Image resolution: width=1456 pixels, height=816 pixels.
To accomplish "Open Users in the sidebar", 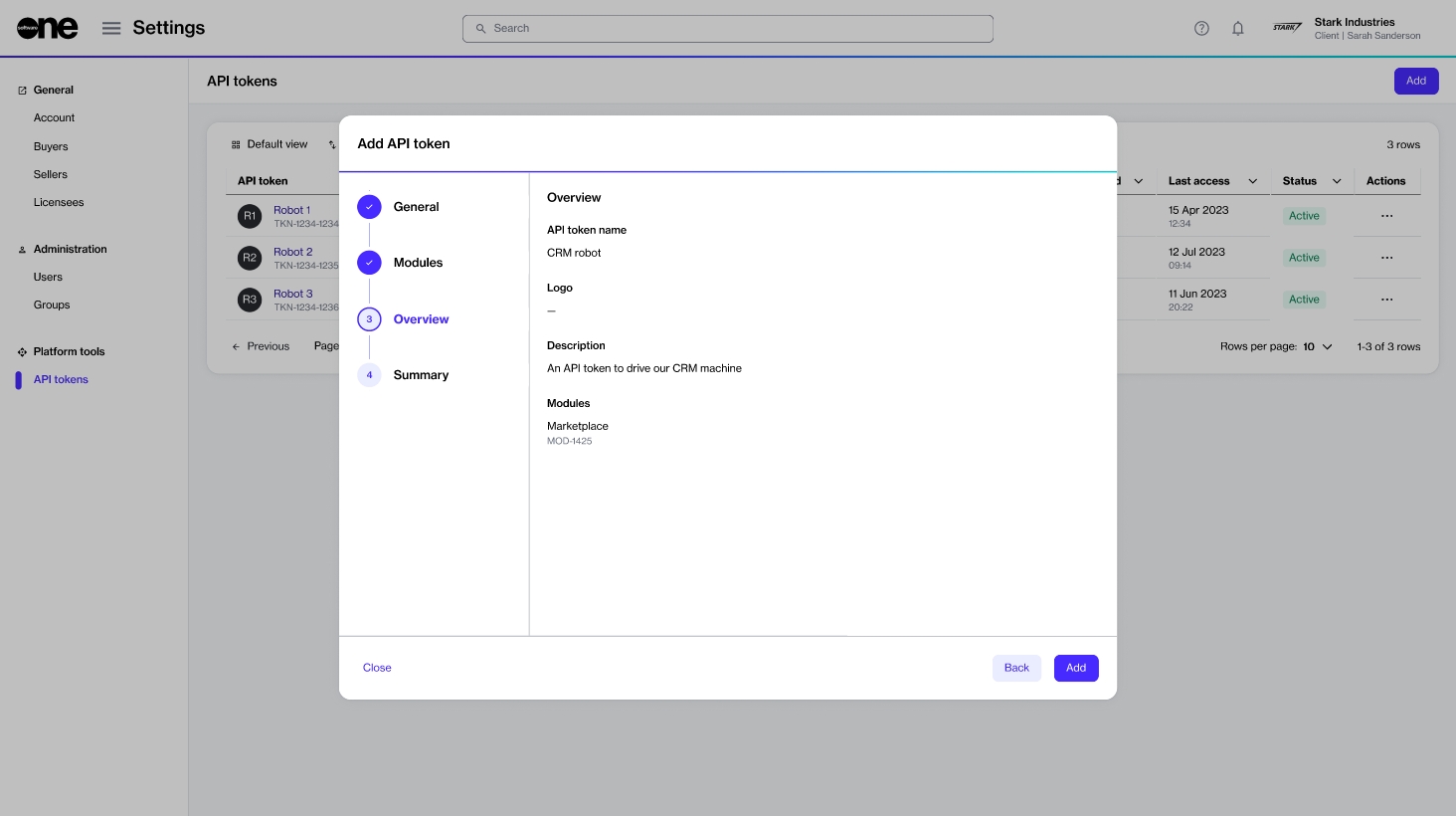I will (48, 277).
